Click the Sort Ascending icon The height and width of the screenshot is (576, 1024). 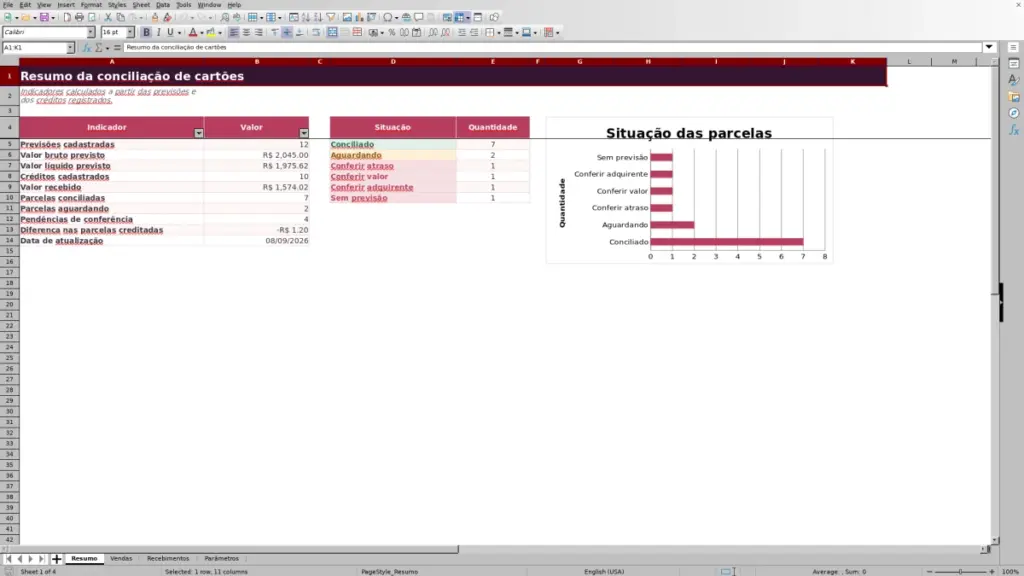coord(306,18)
